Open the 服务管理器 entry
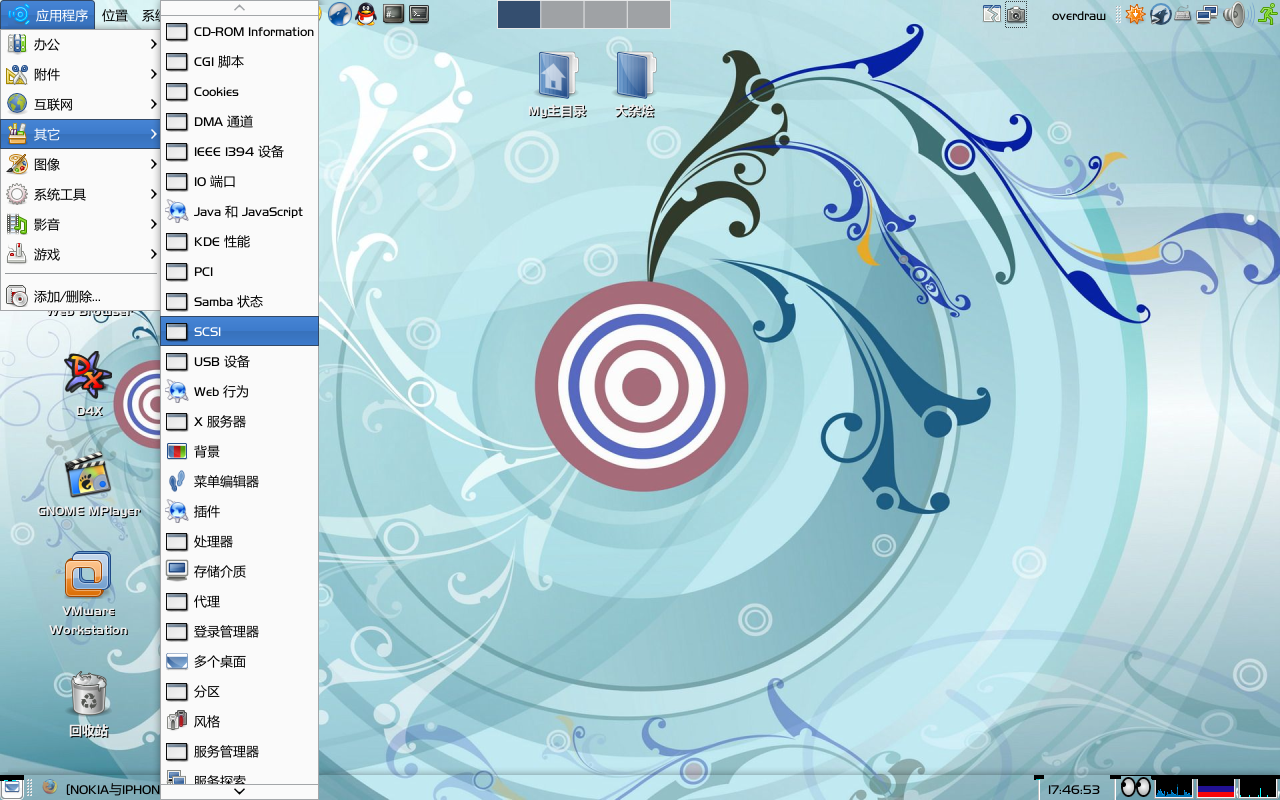 [x=239, y=751]
